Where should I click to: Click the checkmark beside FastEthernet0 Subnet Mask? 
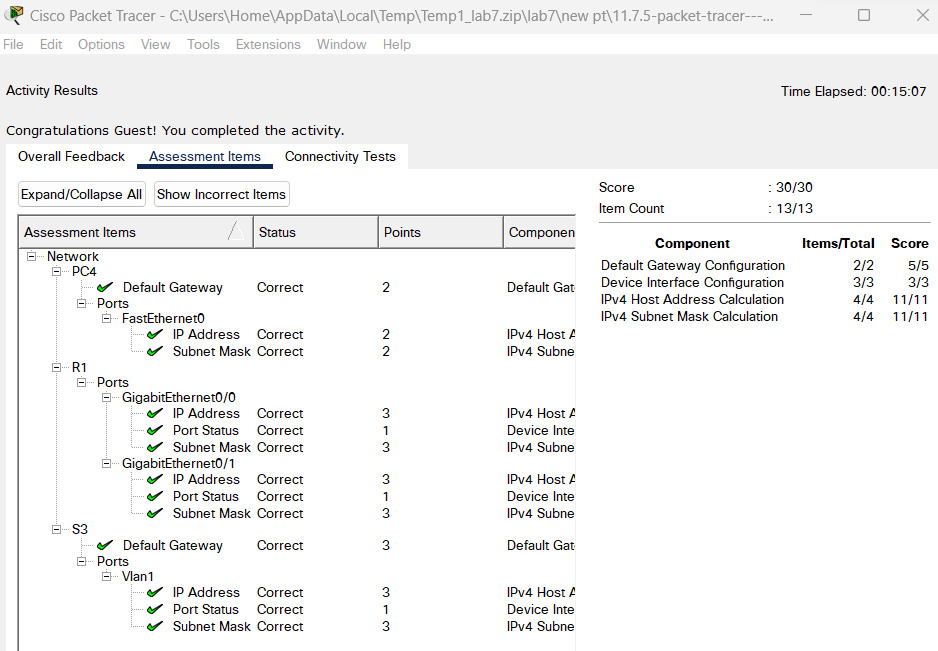click(x=155, y=351)
